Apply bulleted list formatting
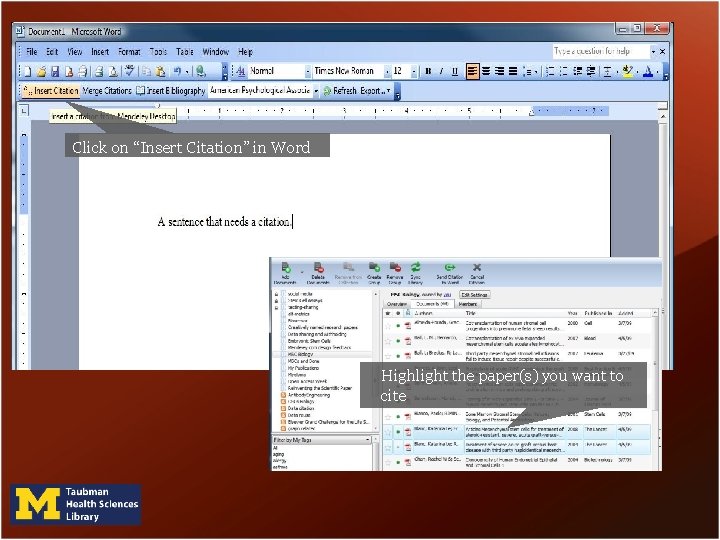Screen dimensions: 720x540 click(564, 71)
